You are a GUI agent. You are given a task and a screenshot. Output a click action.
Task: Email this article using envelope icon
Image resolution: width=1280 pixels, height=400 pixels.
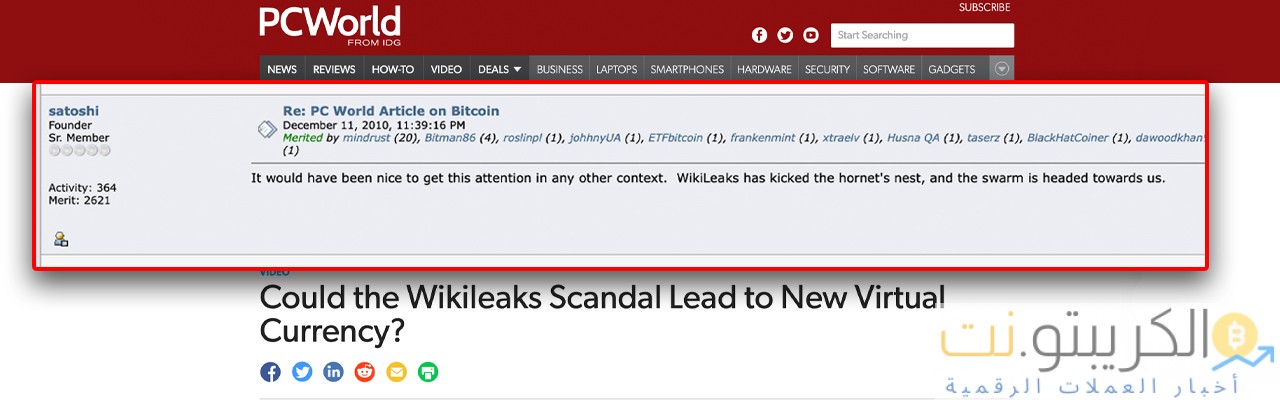(x=396, y=372)
